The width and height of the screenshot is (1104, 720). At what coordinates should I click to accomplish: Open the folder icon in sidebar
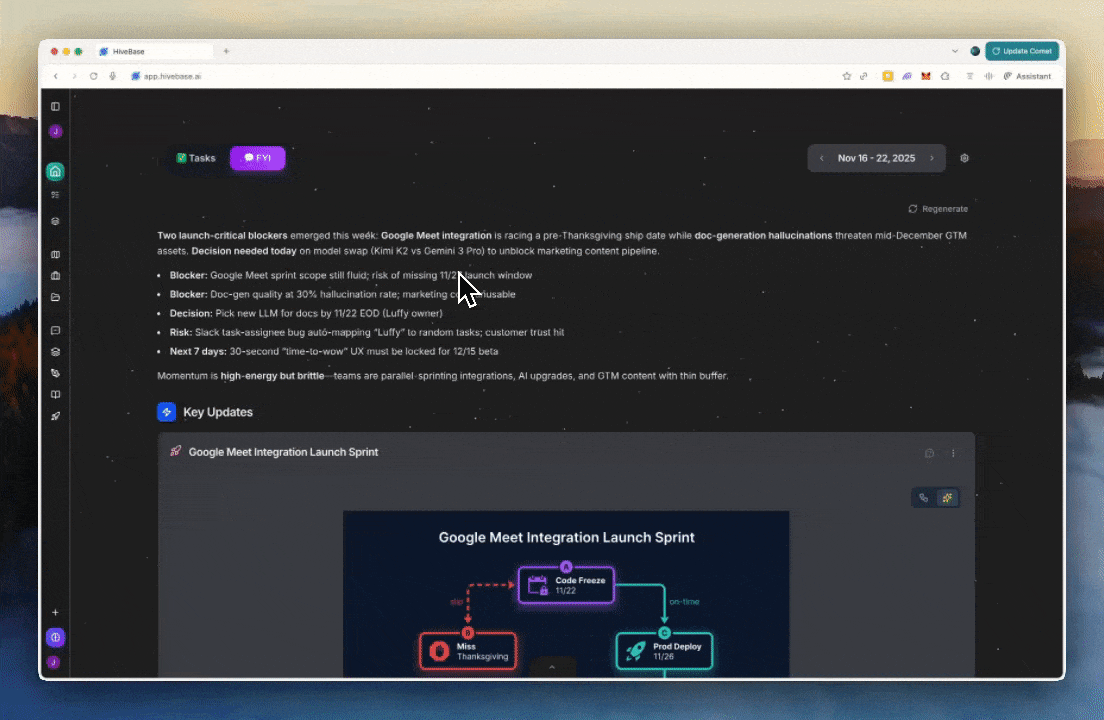[55, 297]
